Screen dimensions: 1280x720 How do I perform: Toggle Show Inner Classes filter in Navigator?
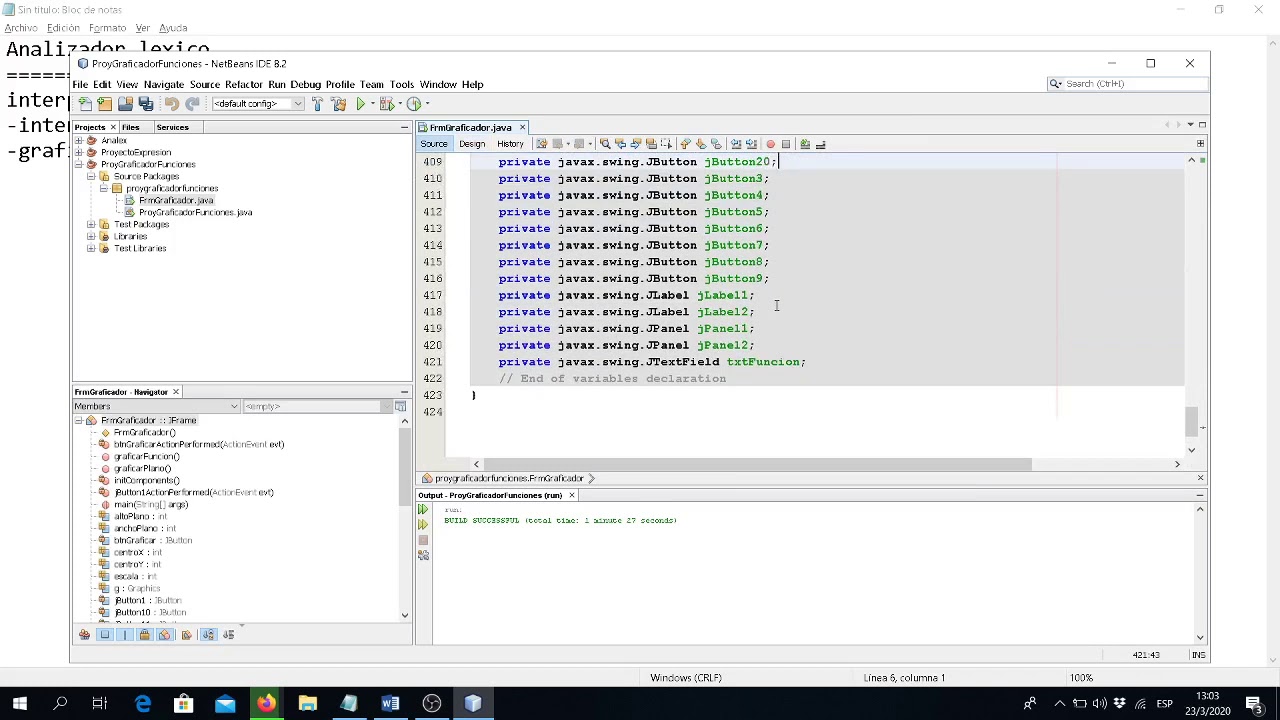(165, 635)
